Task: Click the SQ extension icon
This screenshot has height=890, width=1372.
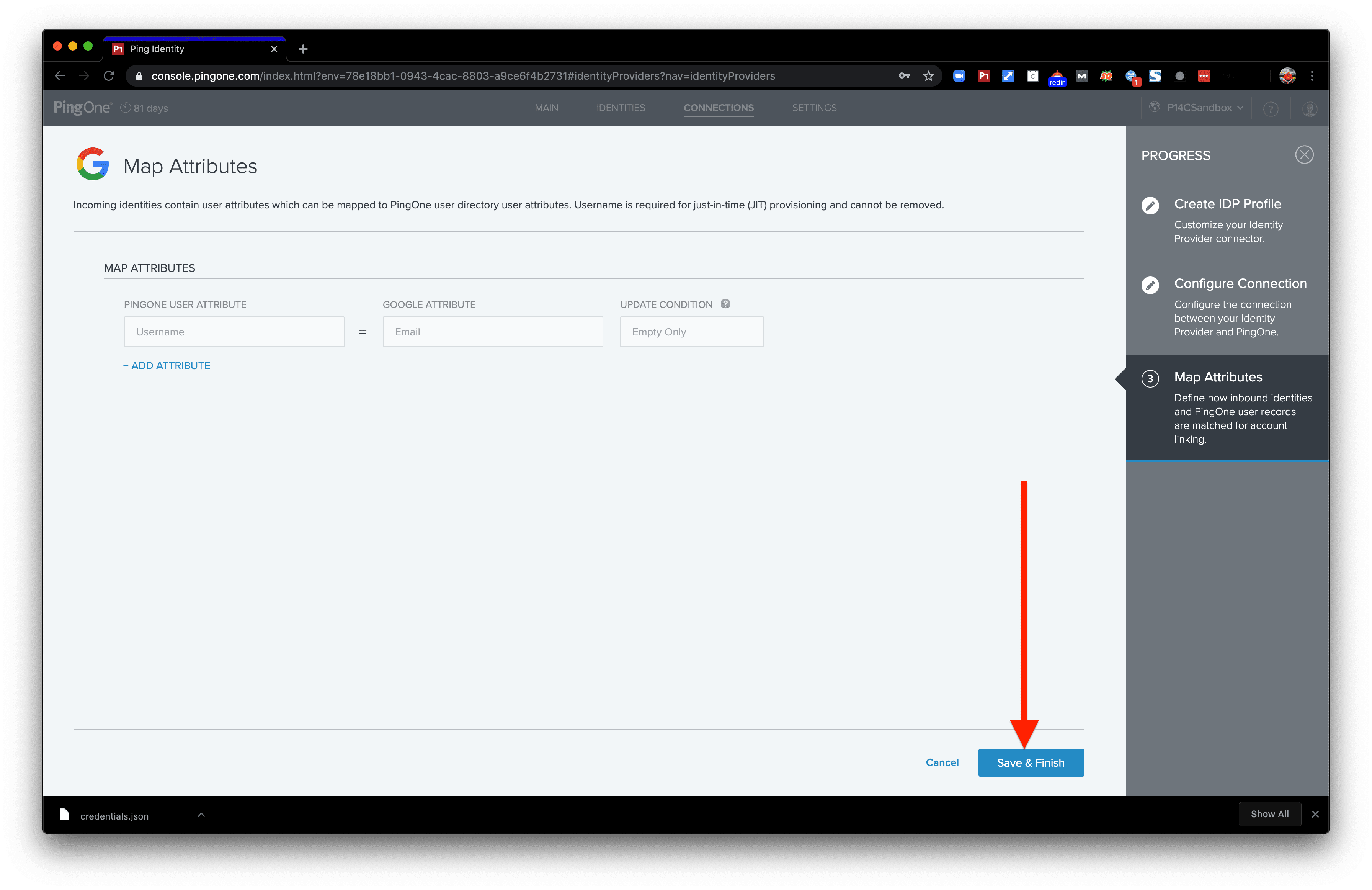Action: point(1106,76)
